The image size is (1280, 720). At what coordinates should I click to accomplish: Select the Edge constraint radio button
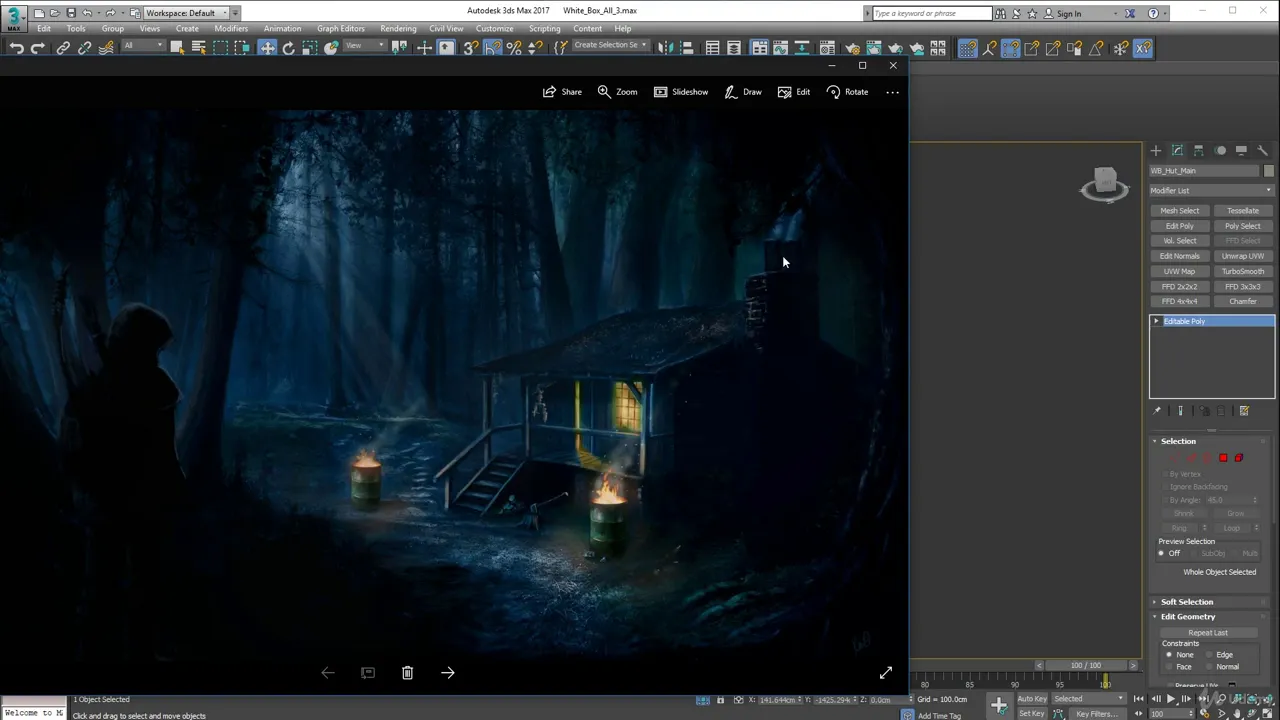point(1209,655)
